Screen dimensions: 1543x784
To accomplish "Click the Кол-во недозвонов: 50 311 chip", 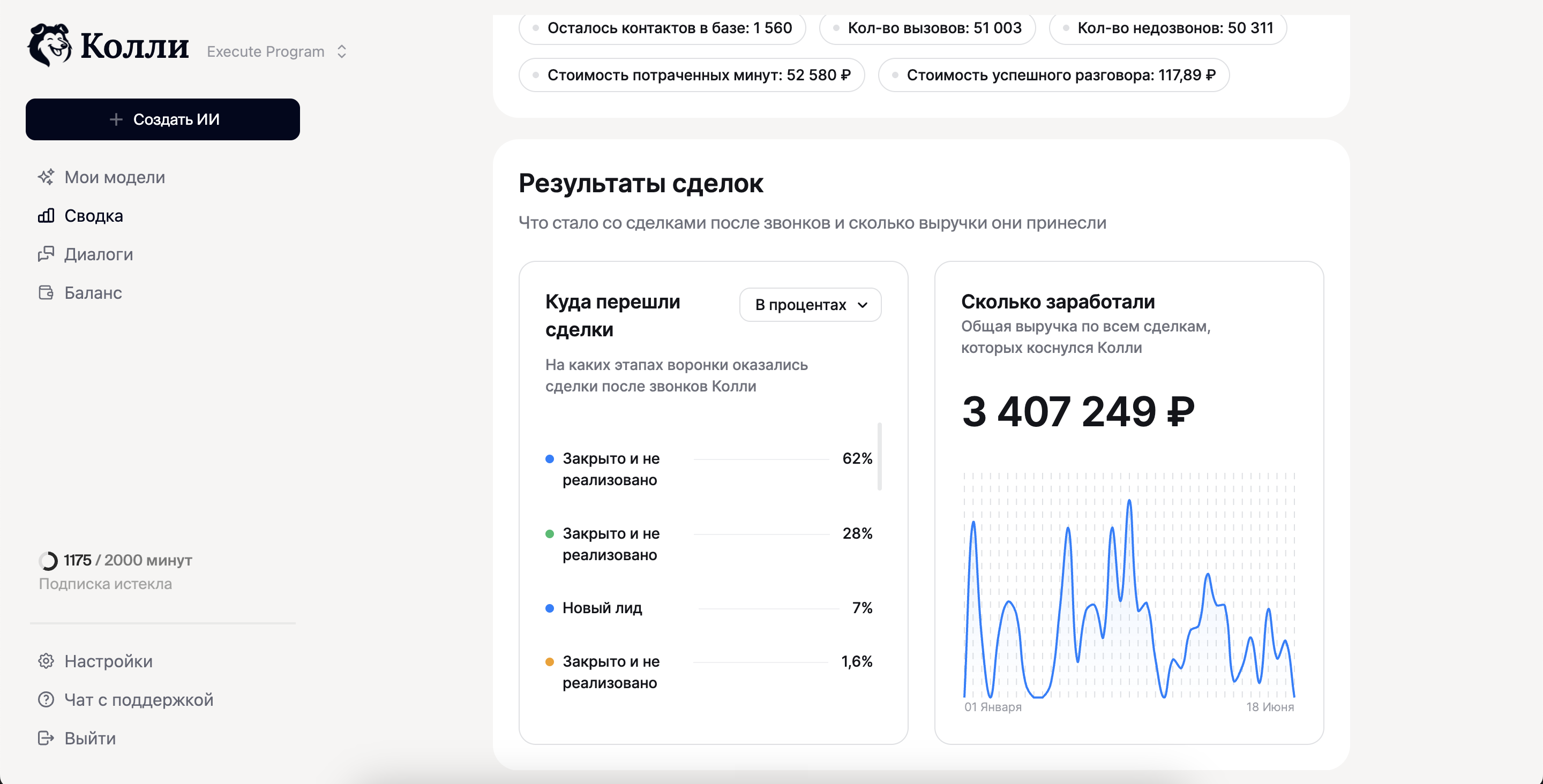I will pos(1168,28).
